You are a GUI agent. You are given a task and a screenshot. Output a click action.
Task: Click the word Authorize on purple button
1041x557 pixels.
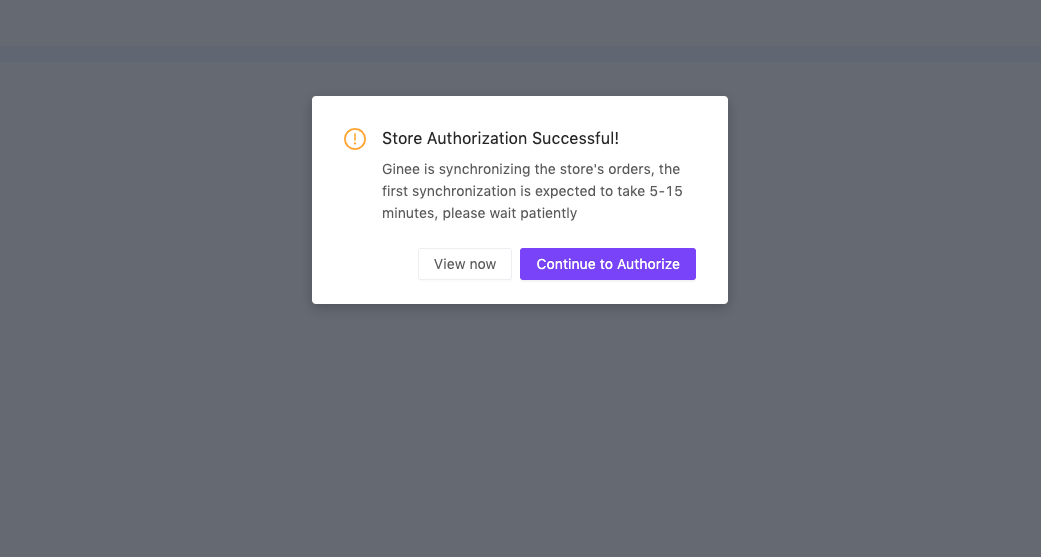pyautogui.click(x=648, y=264)
